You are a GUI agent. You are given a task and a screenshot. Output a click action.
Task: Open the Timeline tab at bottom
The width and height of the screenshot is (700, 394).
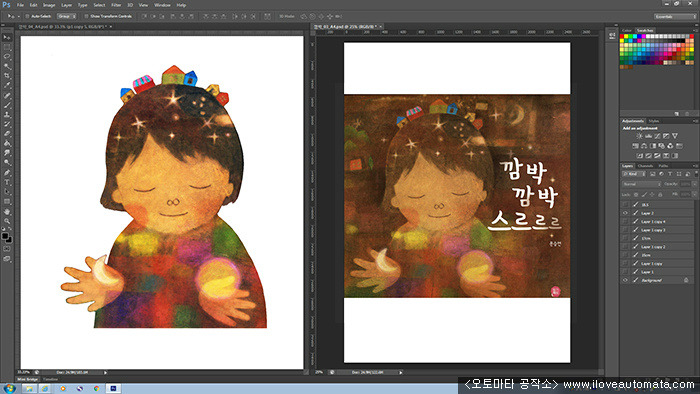pos(50,379)
